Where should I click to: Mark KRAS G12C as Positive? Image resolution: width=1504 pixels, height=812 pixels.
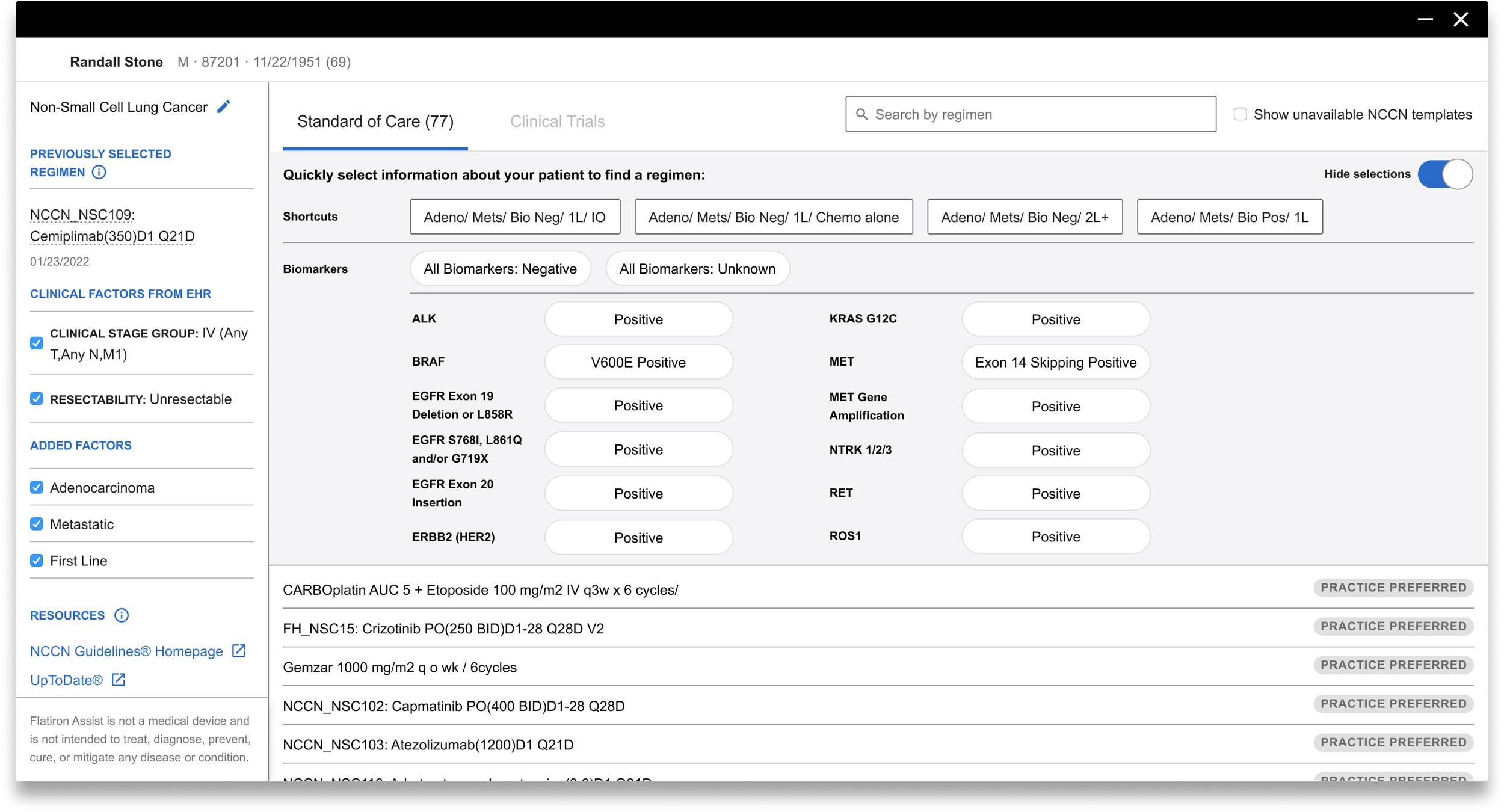click(x=1056, y=319)
